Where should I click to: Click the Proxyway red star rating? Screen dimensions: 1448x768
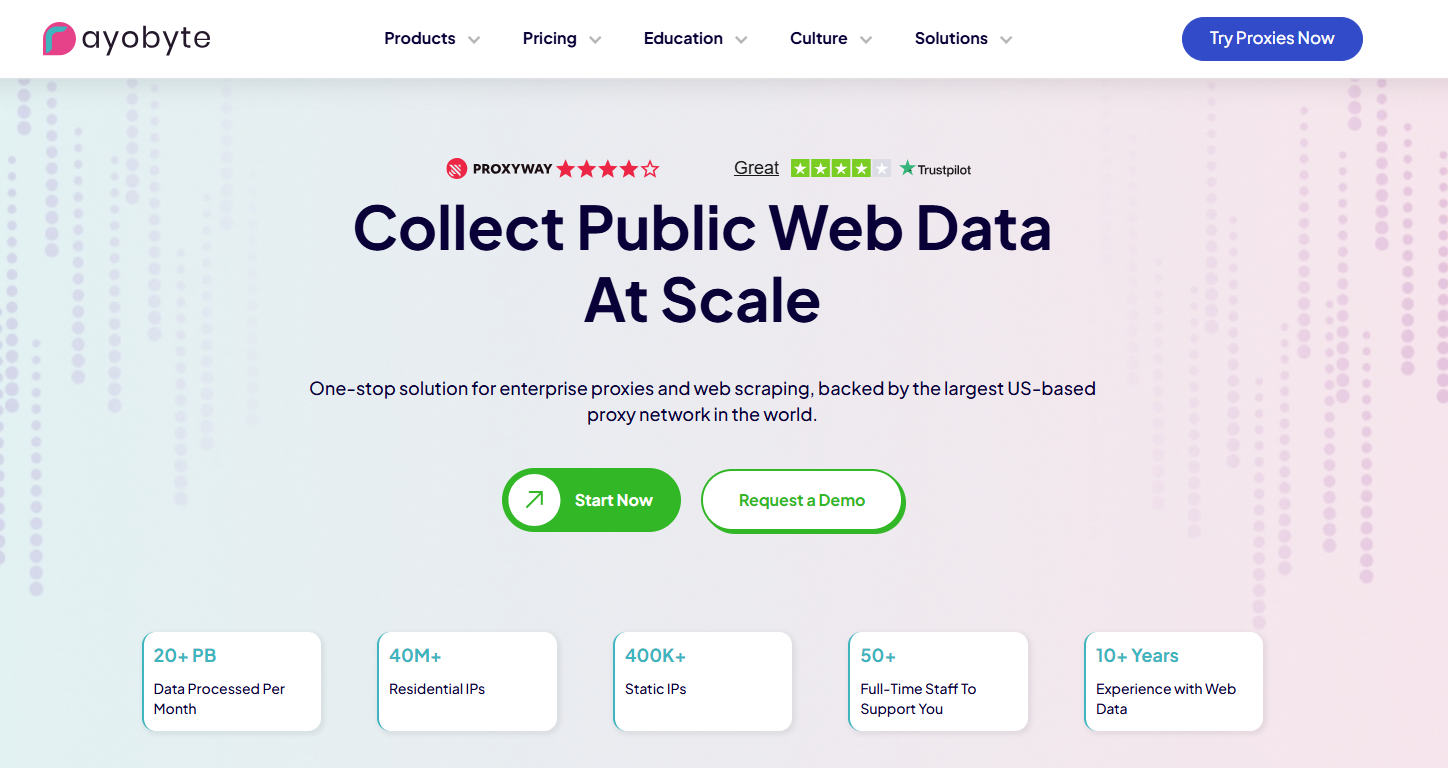click(x=607, y=169)
